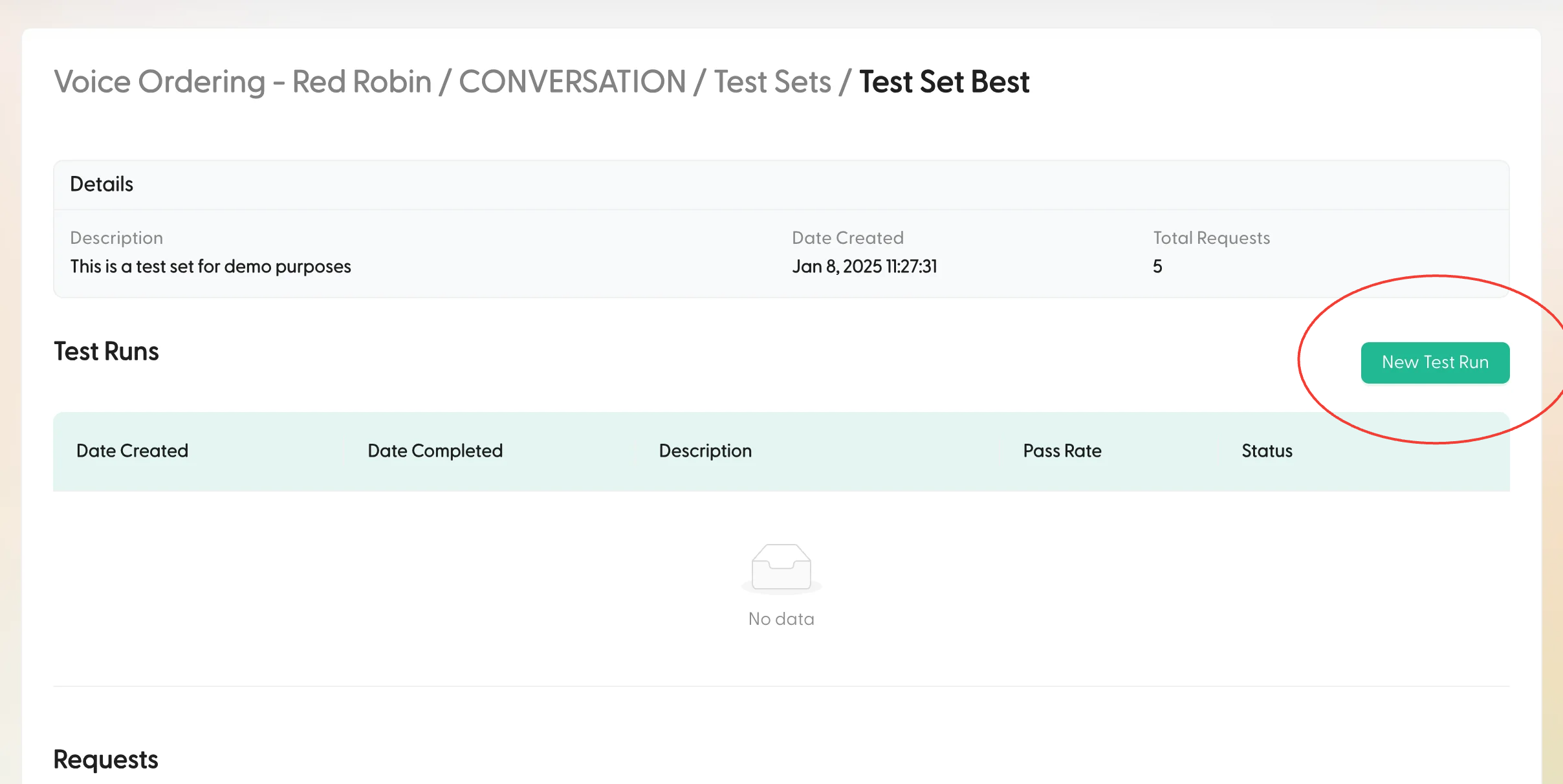Click Status column header
Viewport: 1563px width, 784px height.
click(1266, 451)
